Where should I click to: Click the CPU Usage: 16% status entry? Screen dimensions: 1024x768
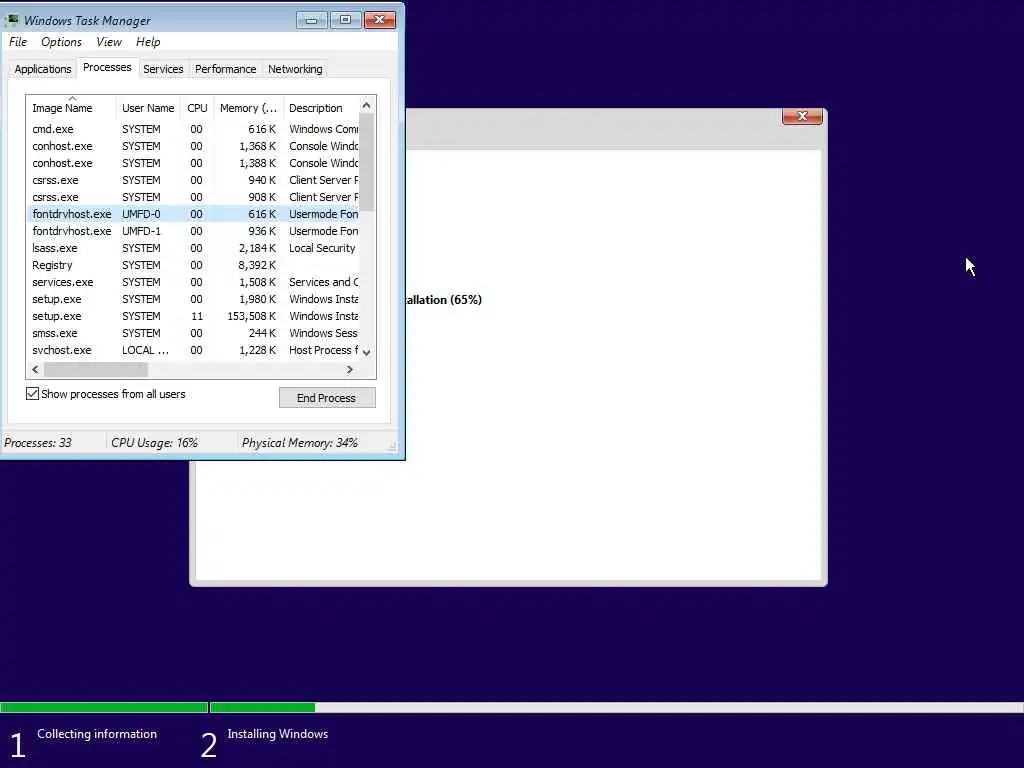[155, 443]
